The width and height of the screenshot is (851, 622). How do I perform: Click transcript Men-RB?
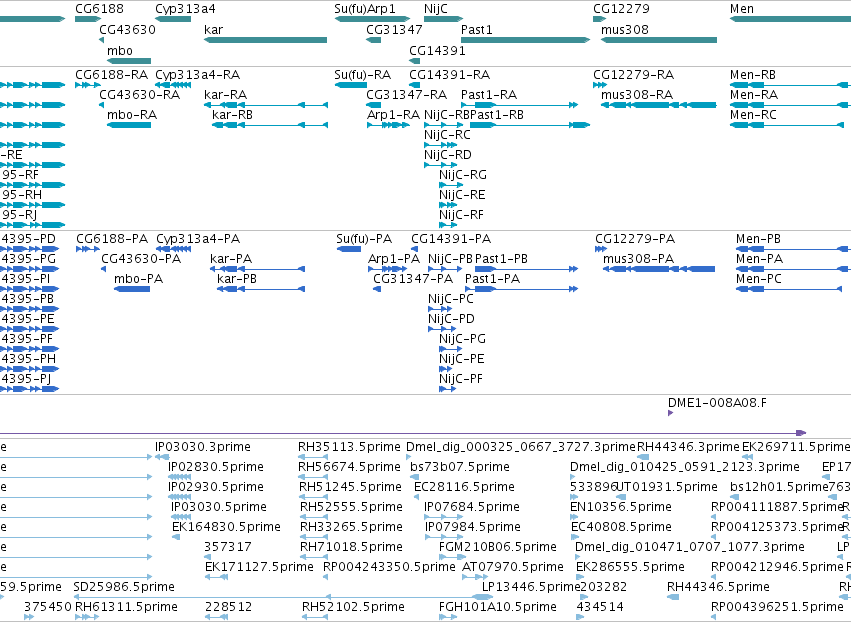(753, 74)
